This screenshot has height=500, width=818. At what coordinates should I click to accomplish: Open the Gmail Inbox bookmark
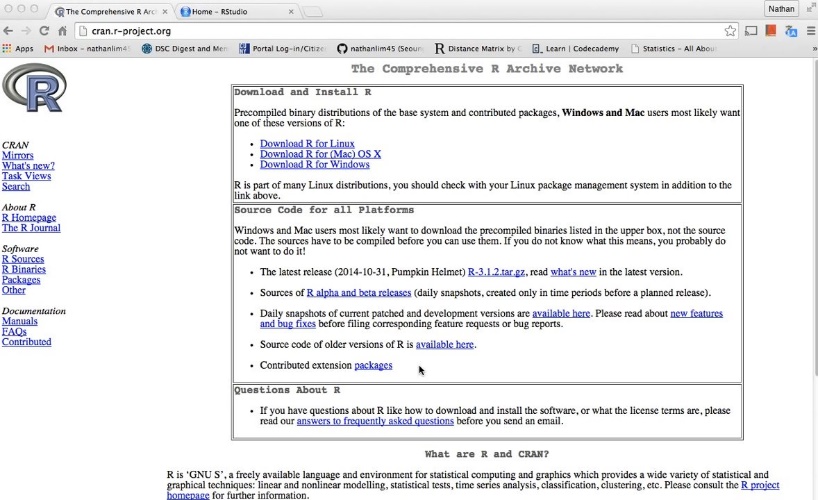tap(86, 49)
